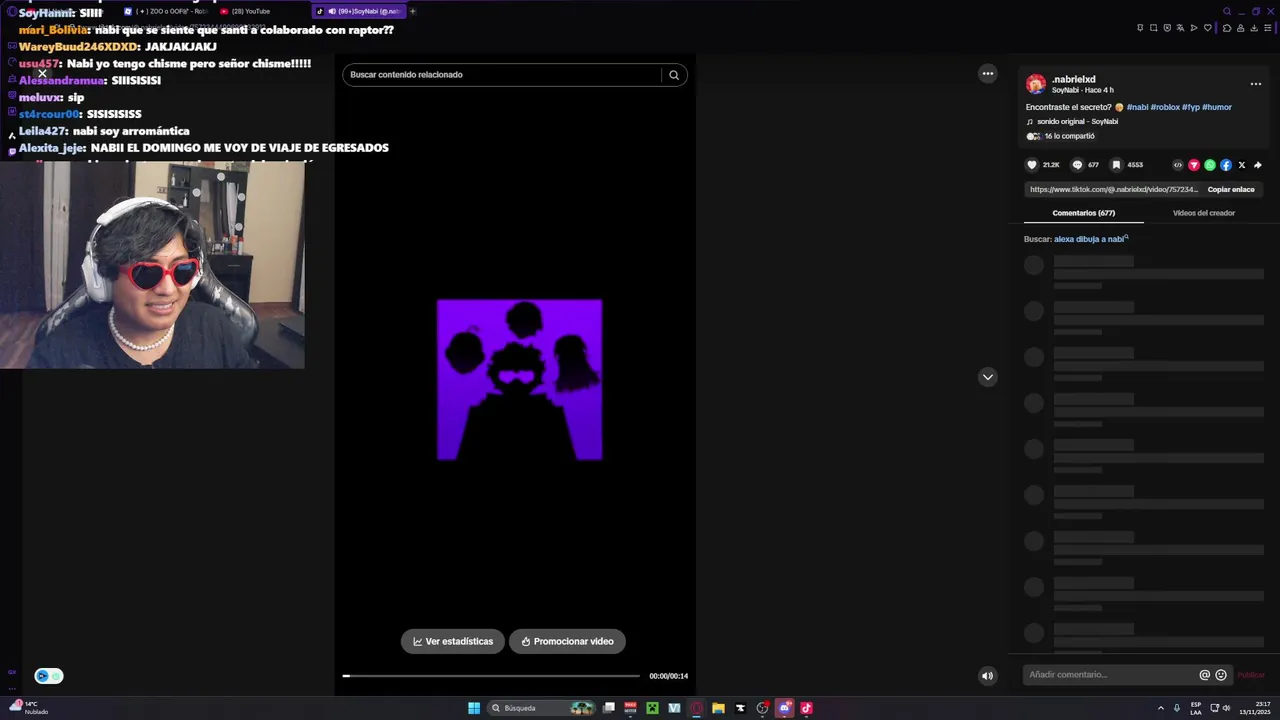Toggle the blue switch at the bottom left
Screen dimensions: 1280x720
(x=49, y=676)
